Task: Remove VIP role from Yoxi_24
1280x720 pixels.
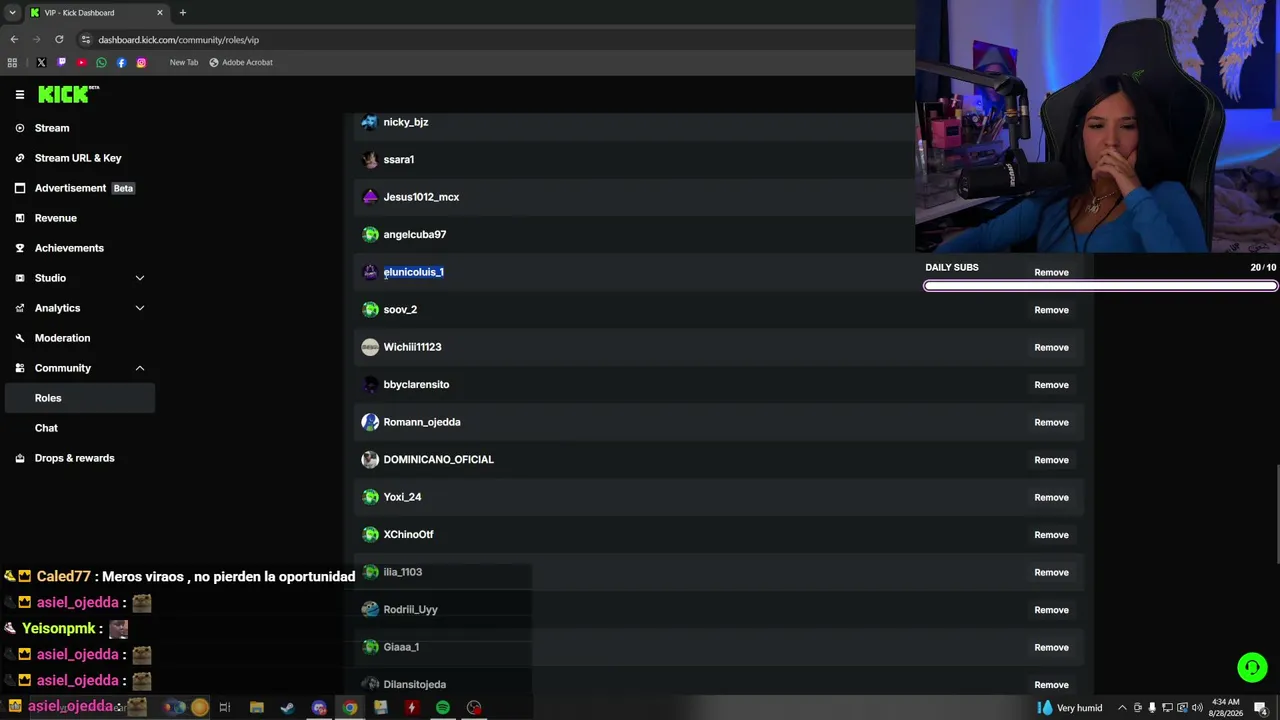Action: 1051,497
